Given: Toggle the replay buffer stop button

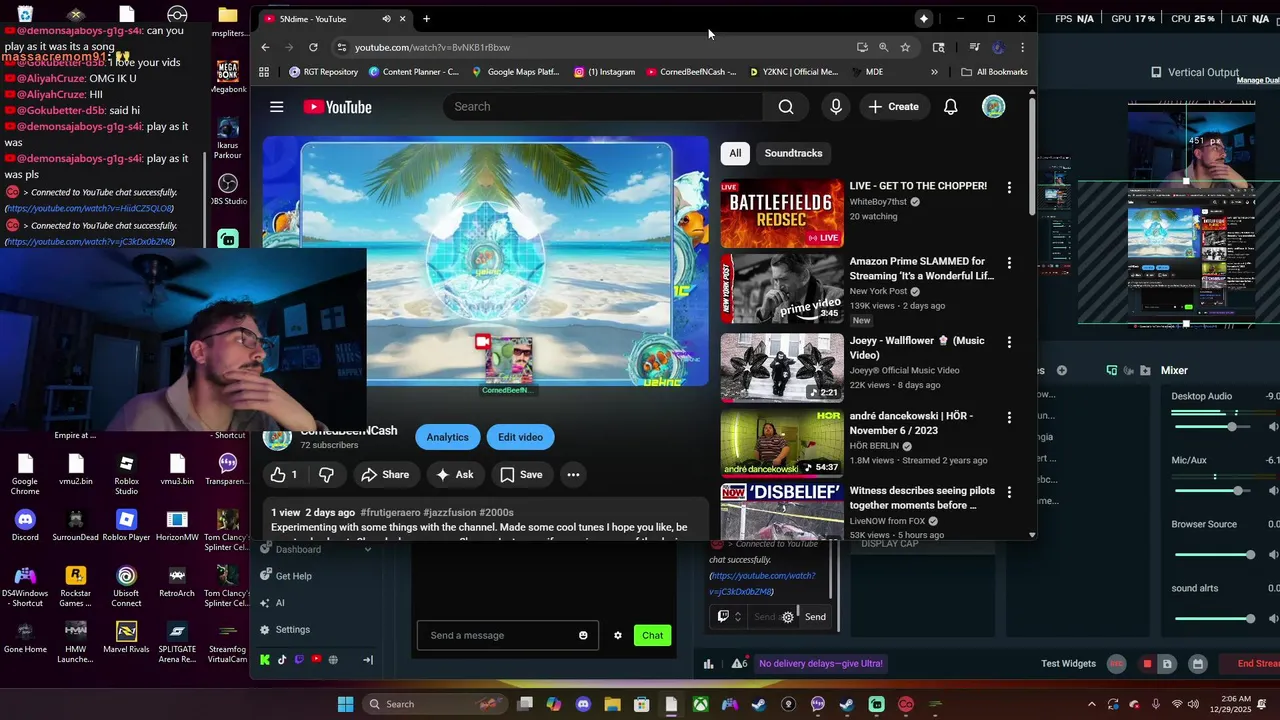Looking at the screenshot, I should click(1148, 664).
